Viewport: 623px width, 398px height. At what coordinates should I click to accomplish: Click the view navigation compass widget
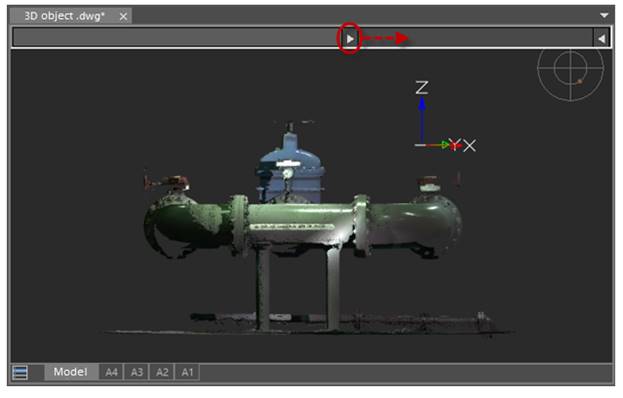click(x=571, y=68)
